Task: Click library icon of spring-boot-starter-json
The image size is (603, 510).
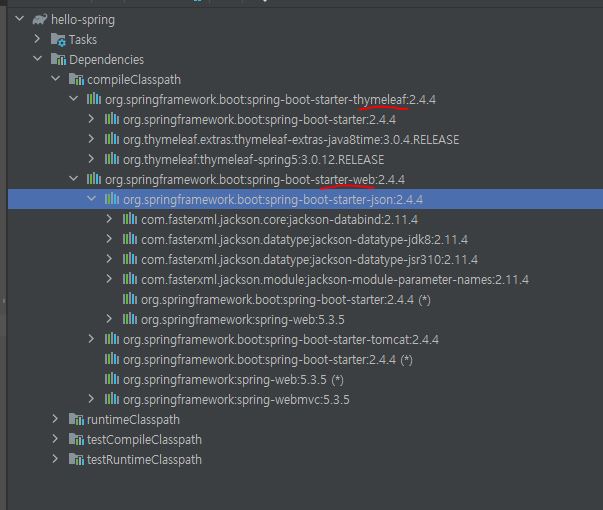Action: tap(112, 199)
